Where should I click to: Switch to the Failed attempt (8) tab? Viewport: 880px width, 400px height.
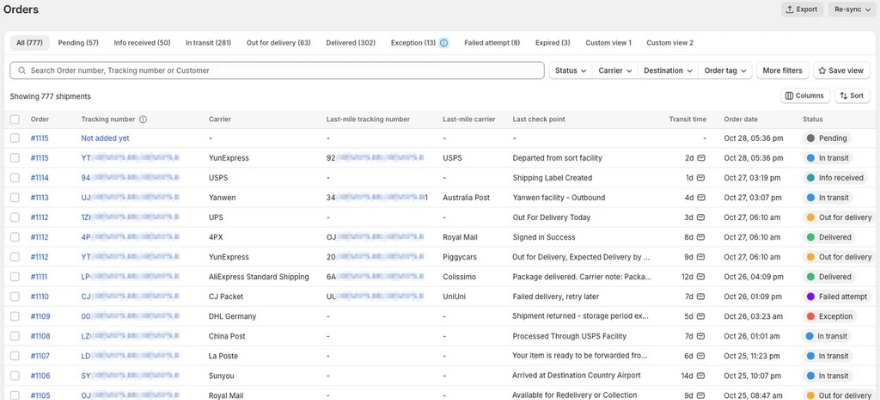[x=492, y=43]
